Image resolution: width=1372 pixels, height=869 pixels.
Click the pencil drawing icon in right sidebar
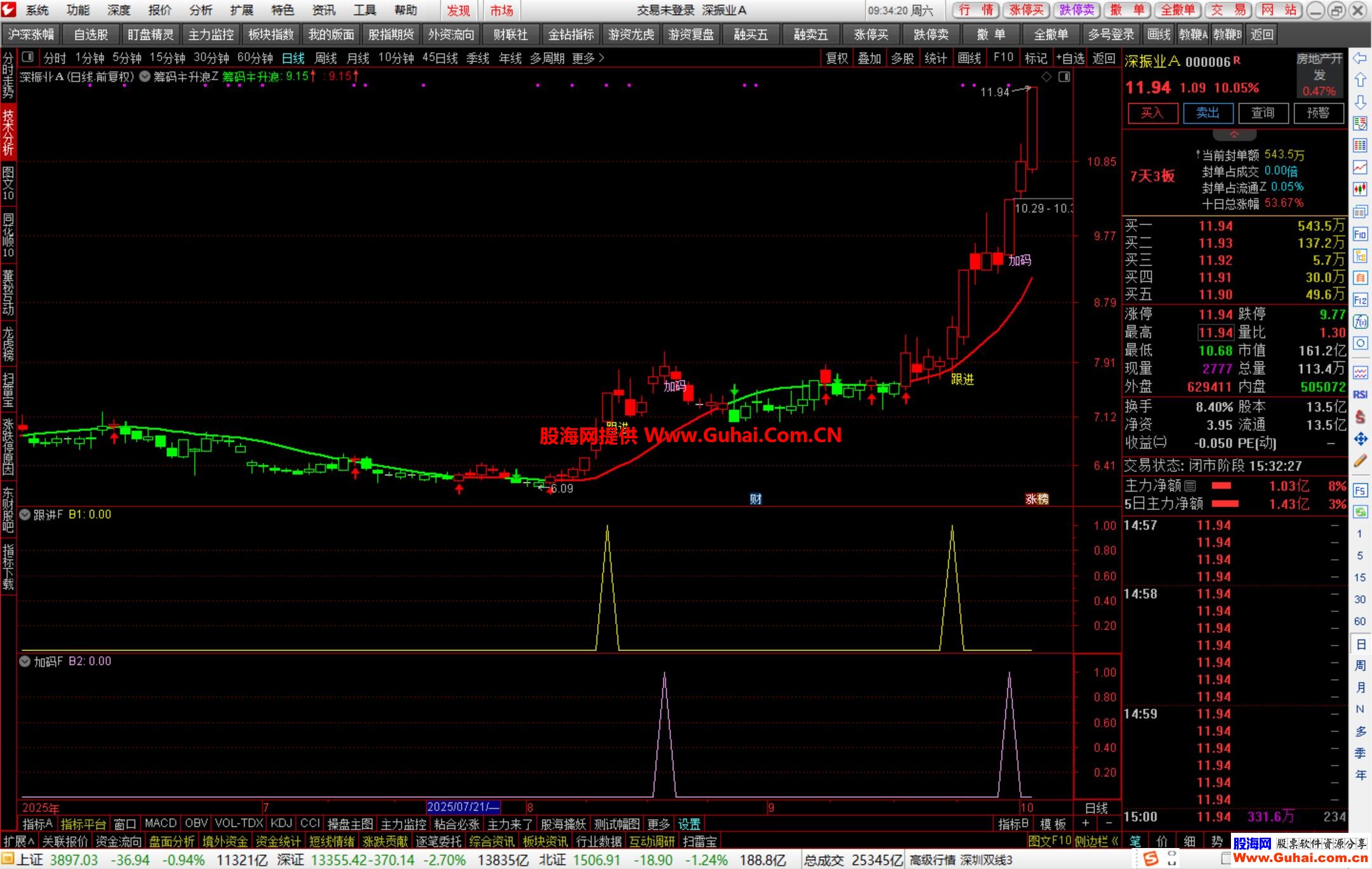1360,461
